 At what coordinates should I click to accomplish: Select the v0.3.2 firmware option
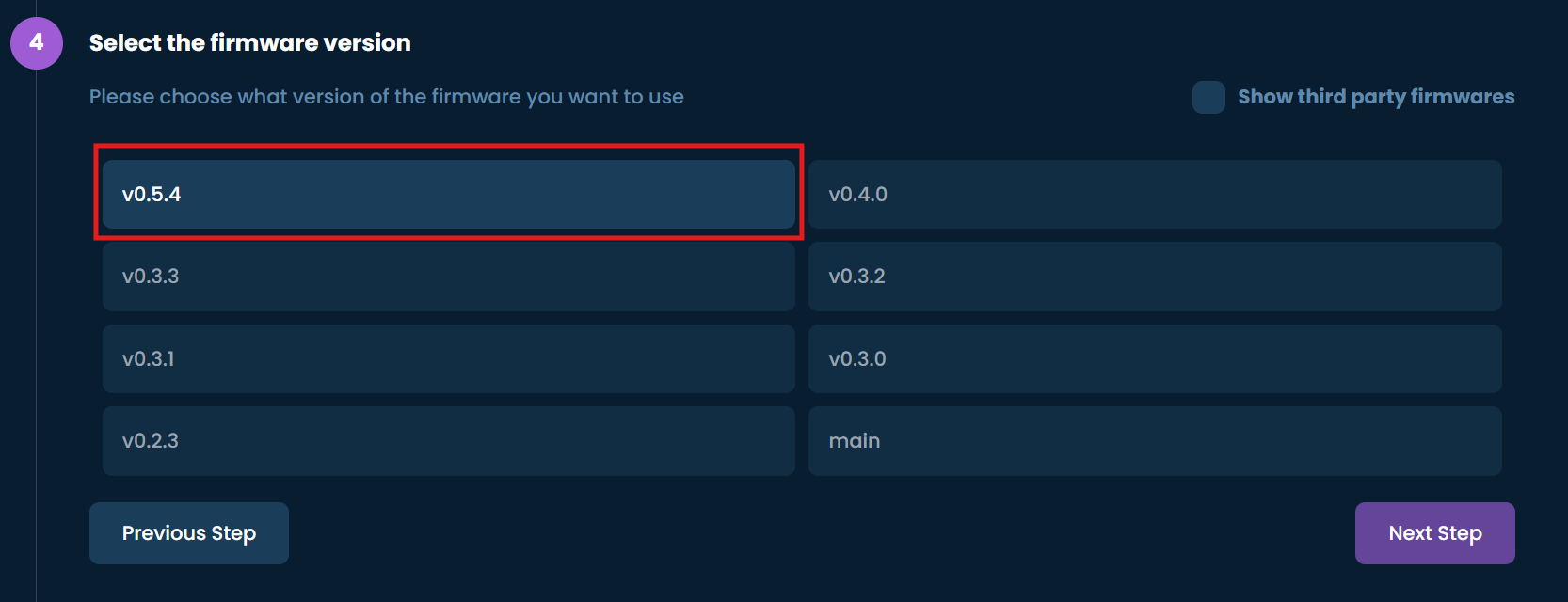coord(1155,277)
